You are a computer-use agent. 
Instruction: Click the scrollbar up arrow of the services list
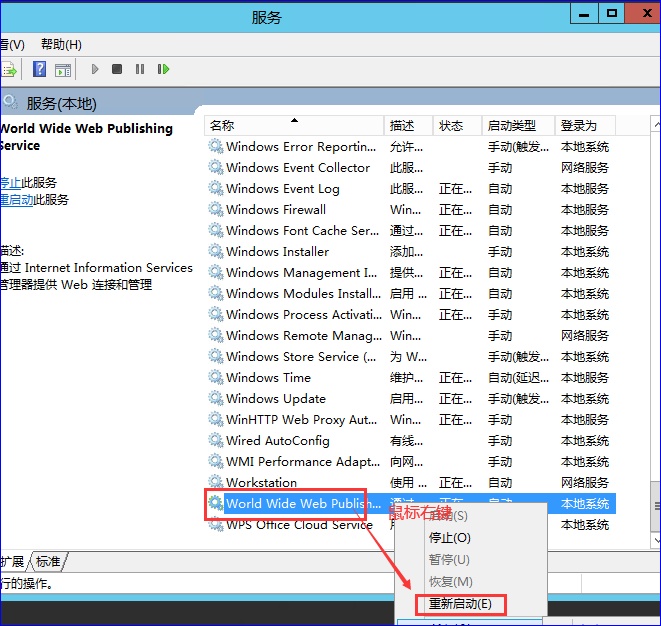(656, 124)
